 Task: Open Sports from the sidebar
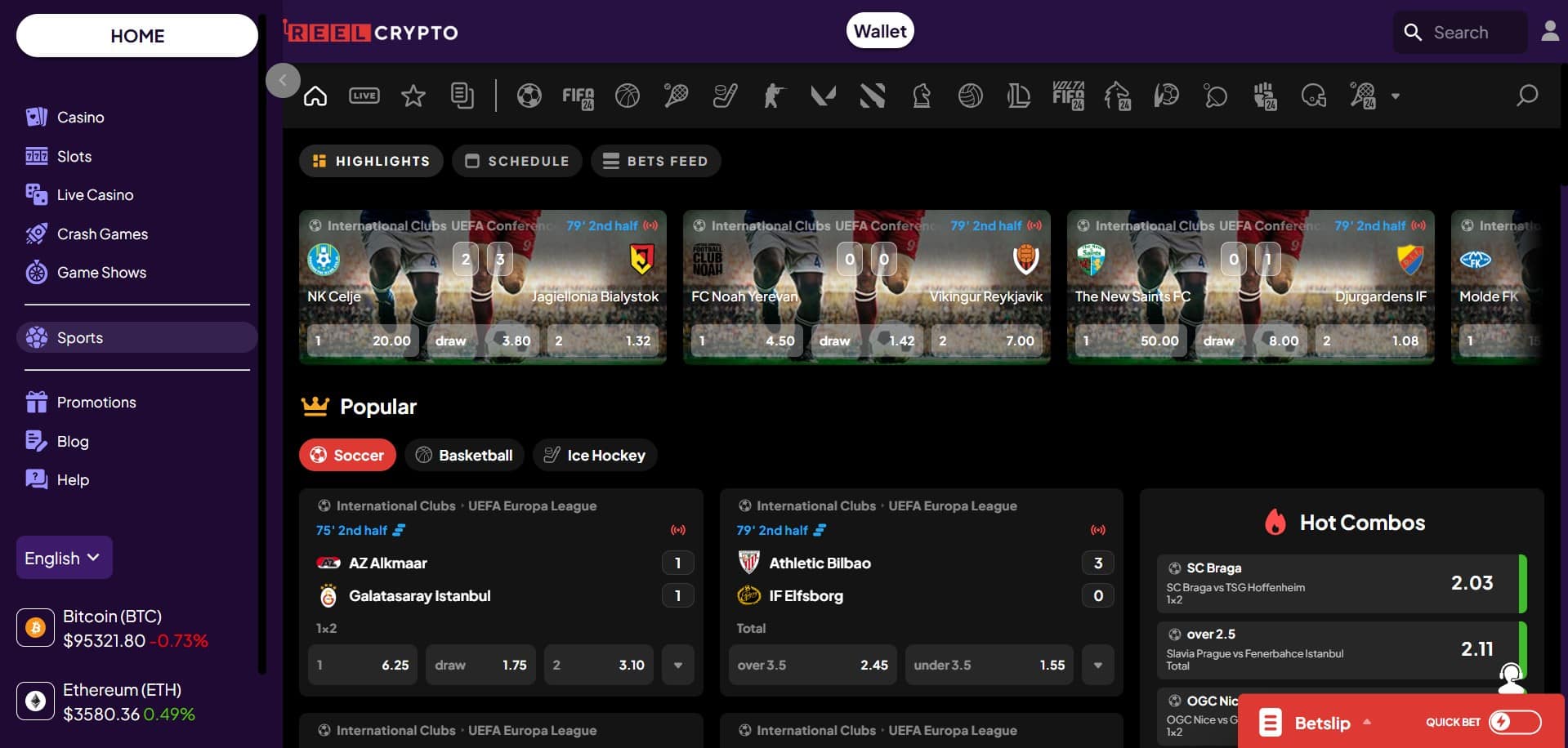tap(137, 337)
